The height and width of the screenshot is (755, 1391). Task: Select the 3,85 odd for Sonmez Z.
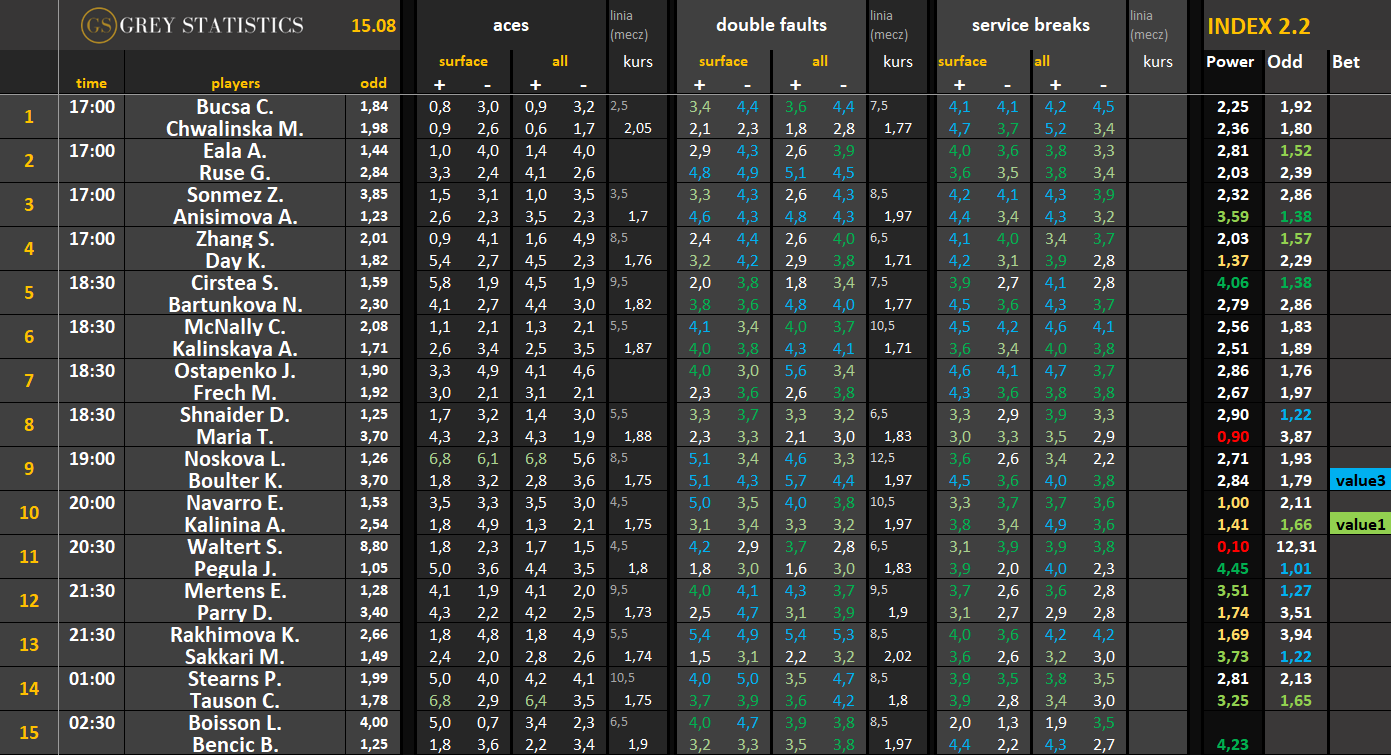374,195
